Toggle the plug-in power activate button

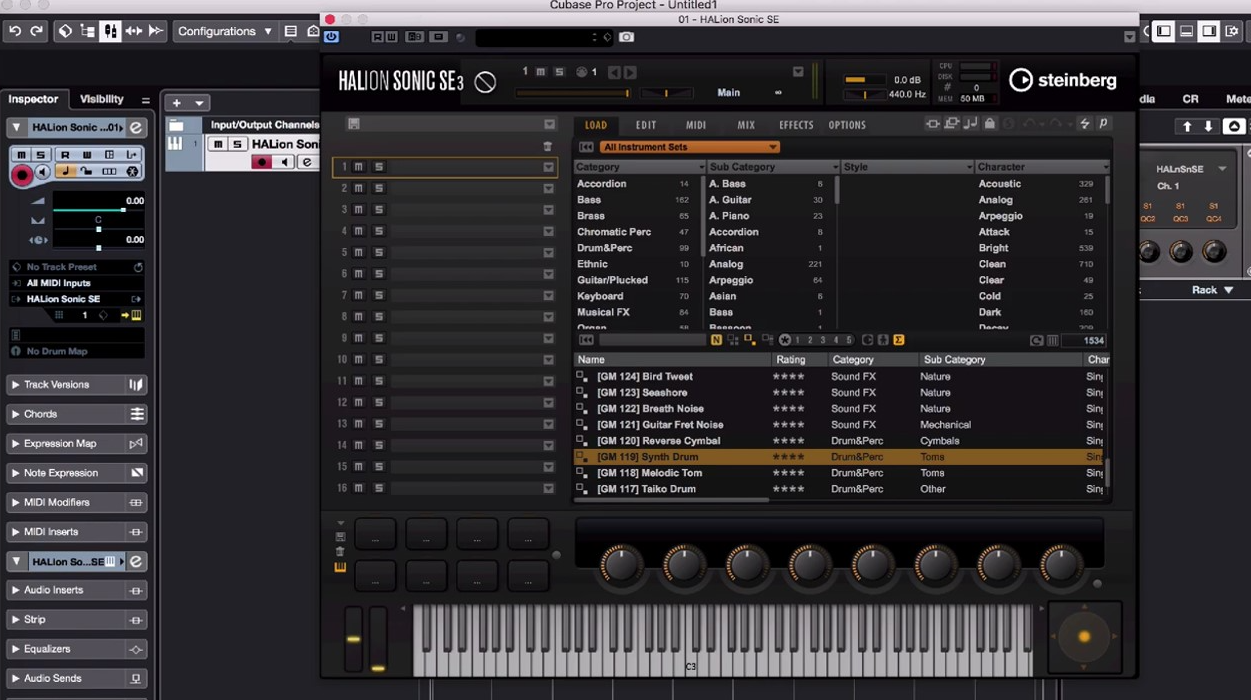(x=331, y=37)
